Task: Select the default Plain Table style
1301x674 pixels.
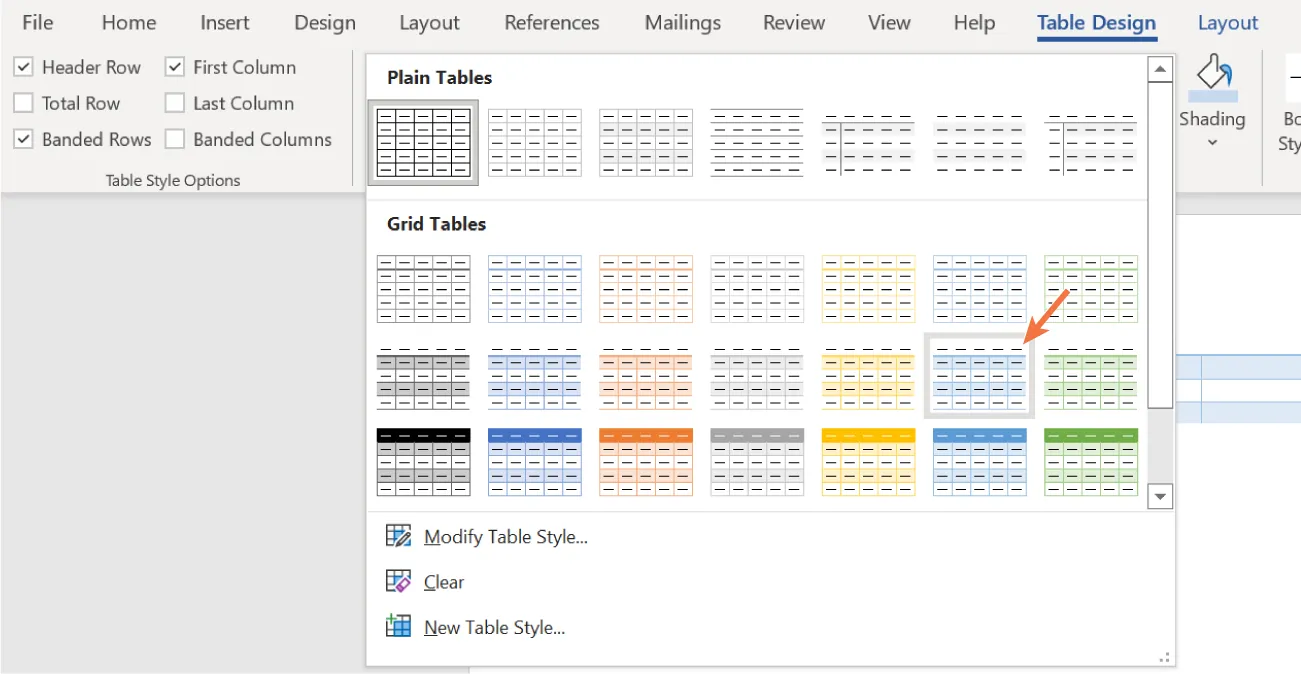Action: coord(423,141)
